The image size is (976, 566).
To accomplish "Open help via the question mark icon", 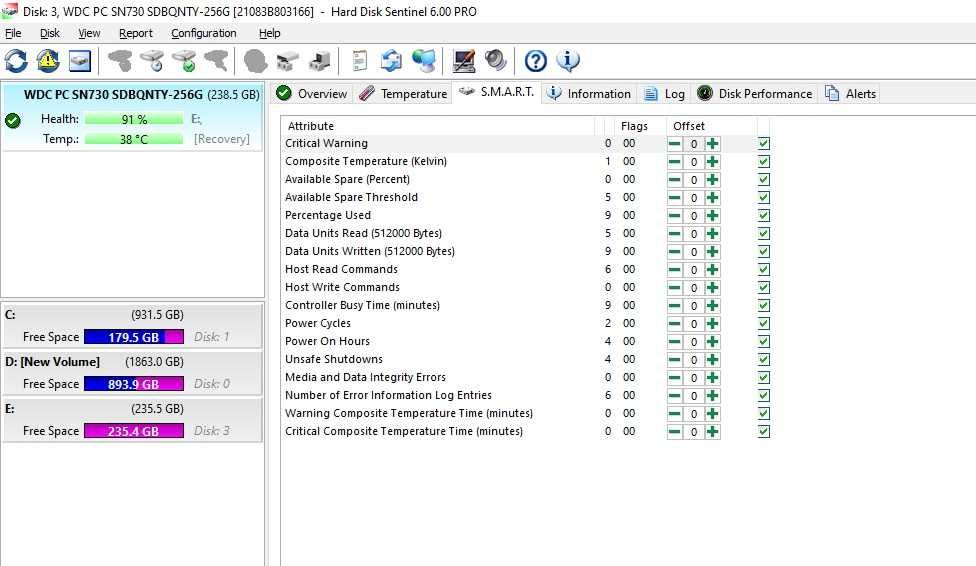I will (535, 61).
